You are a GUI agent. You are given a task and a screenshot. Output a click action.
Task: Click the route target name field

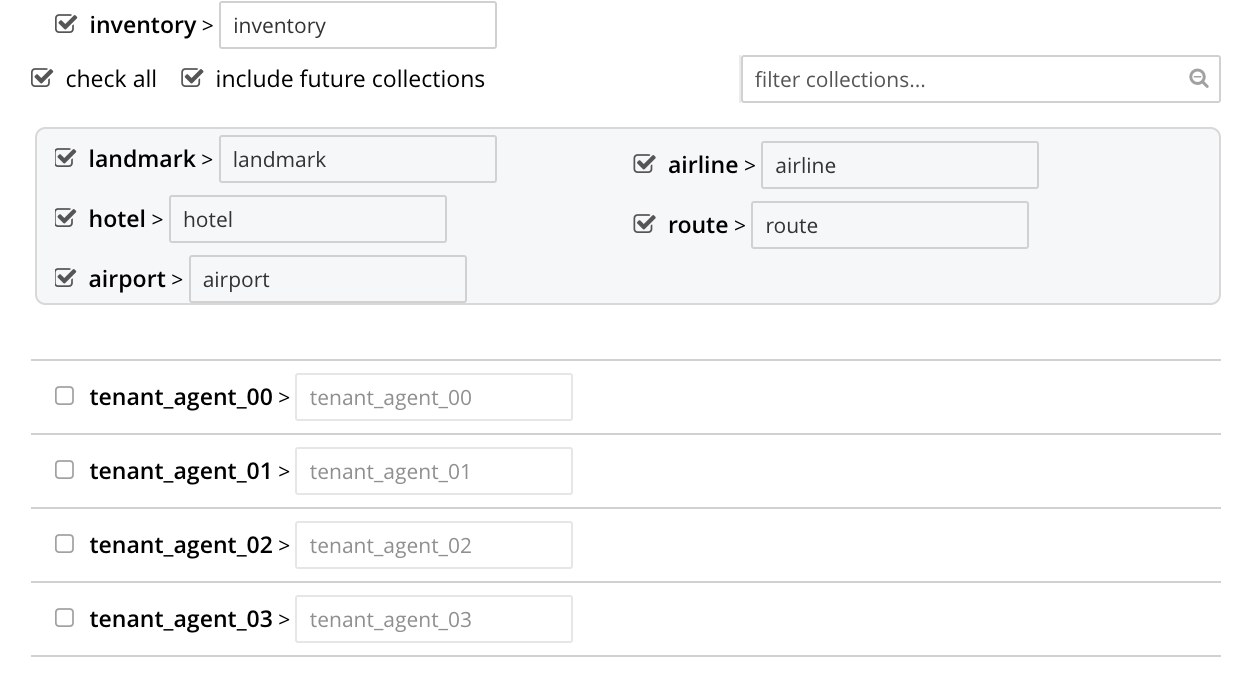click(x=888, y=225)
